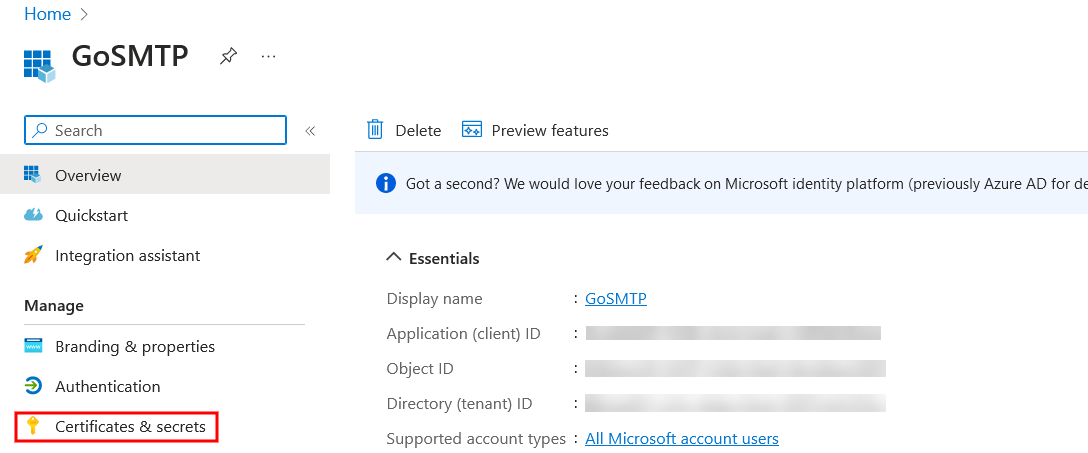The width and height of the screenshot is (1088, 453).
Task: Click the blurred Object ID value
Action: [x=736, y=368]
